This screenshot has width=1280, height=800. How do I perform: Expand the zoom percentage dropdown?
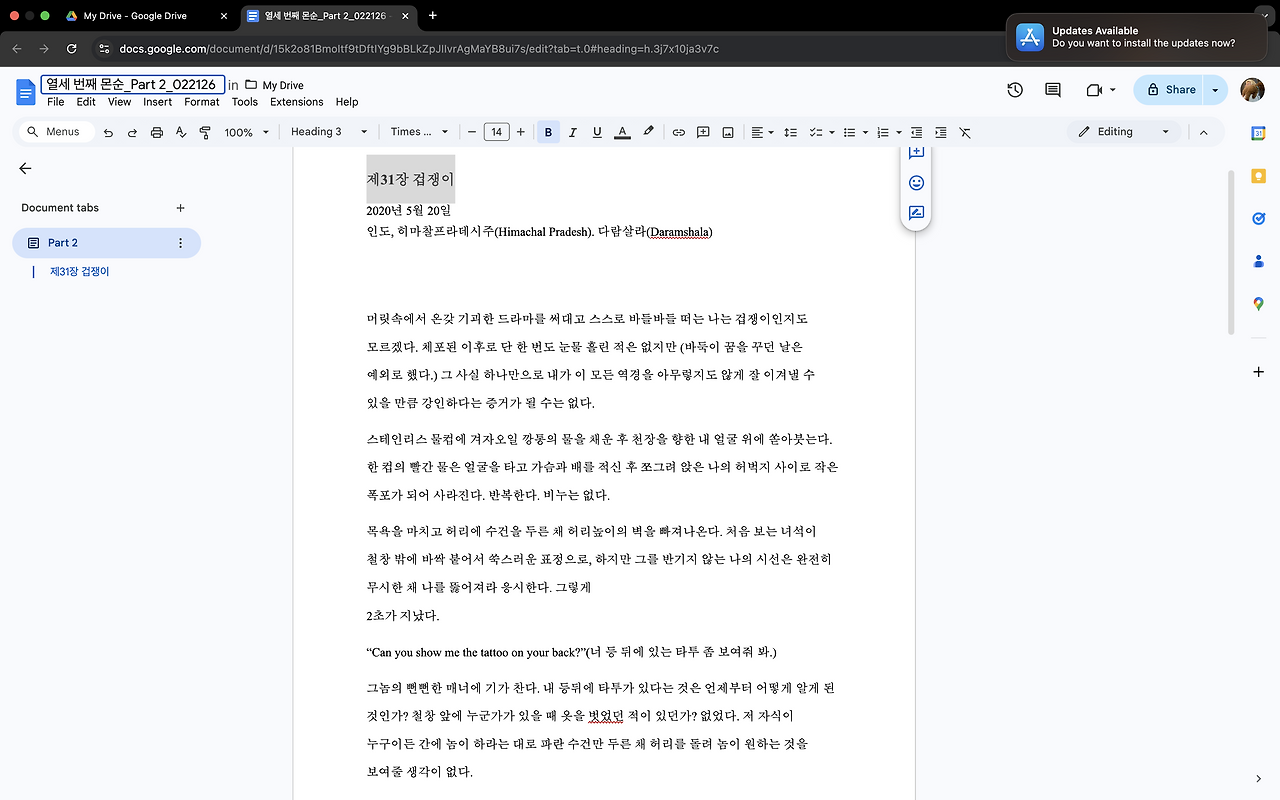coord(246,131)
